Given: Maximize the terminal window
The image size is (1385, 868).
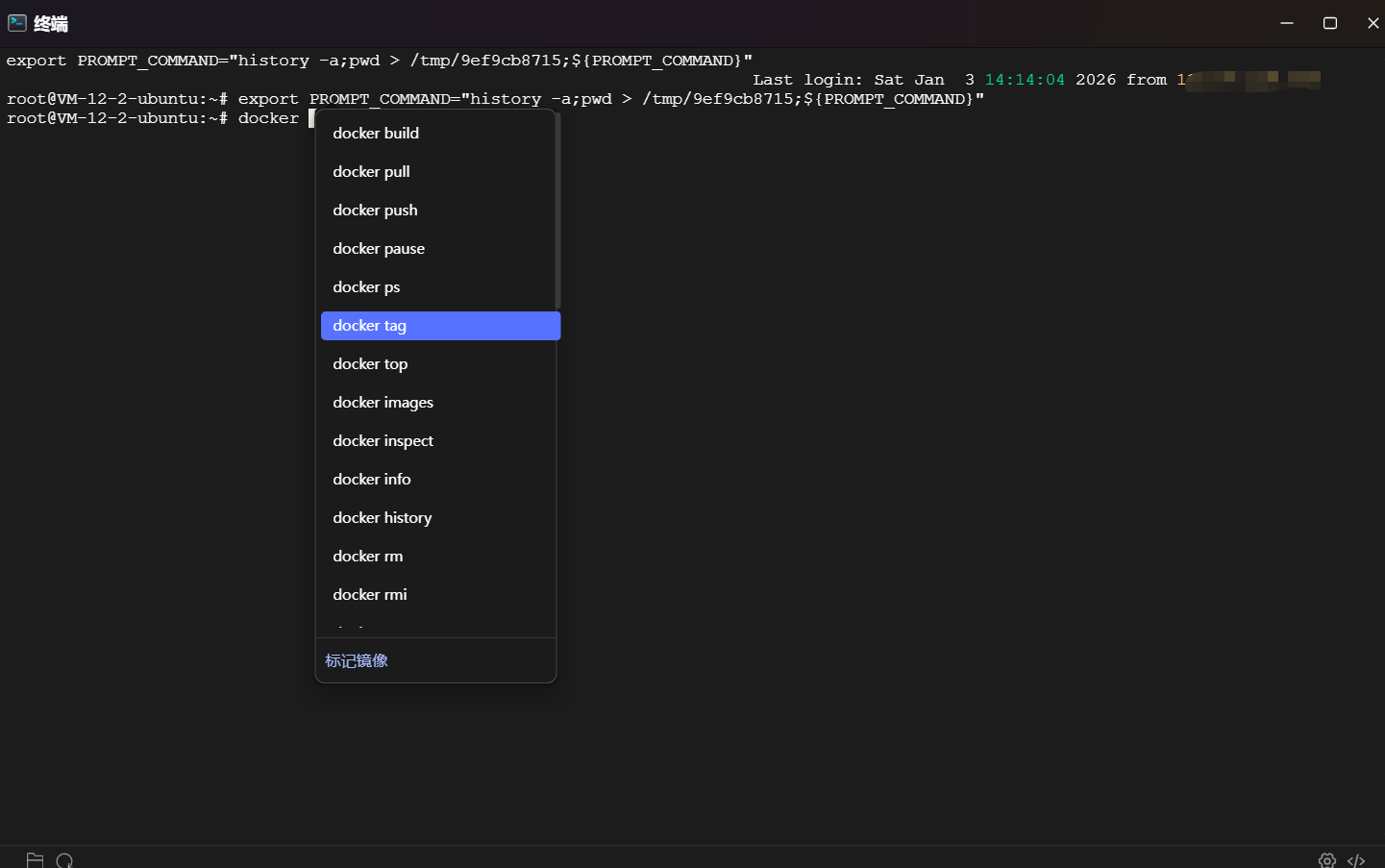Looking at the screenshot, I should pyautogui.click(x=1330, y=23).
